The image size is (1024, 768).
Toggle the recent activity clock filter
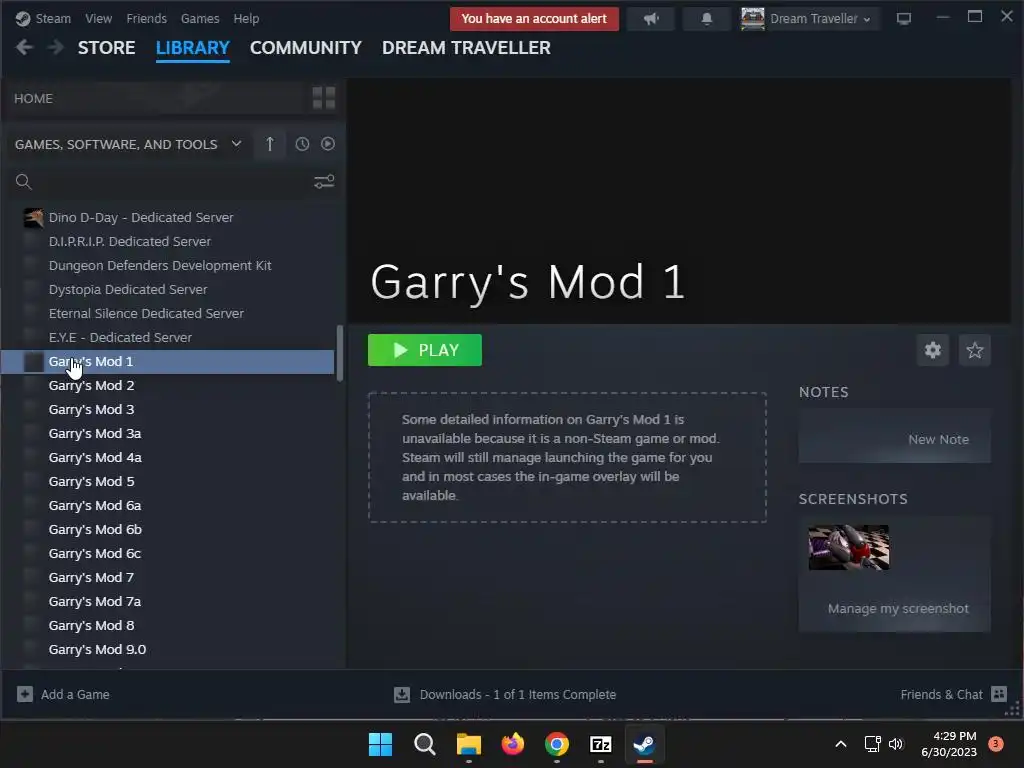coord(302,144)
